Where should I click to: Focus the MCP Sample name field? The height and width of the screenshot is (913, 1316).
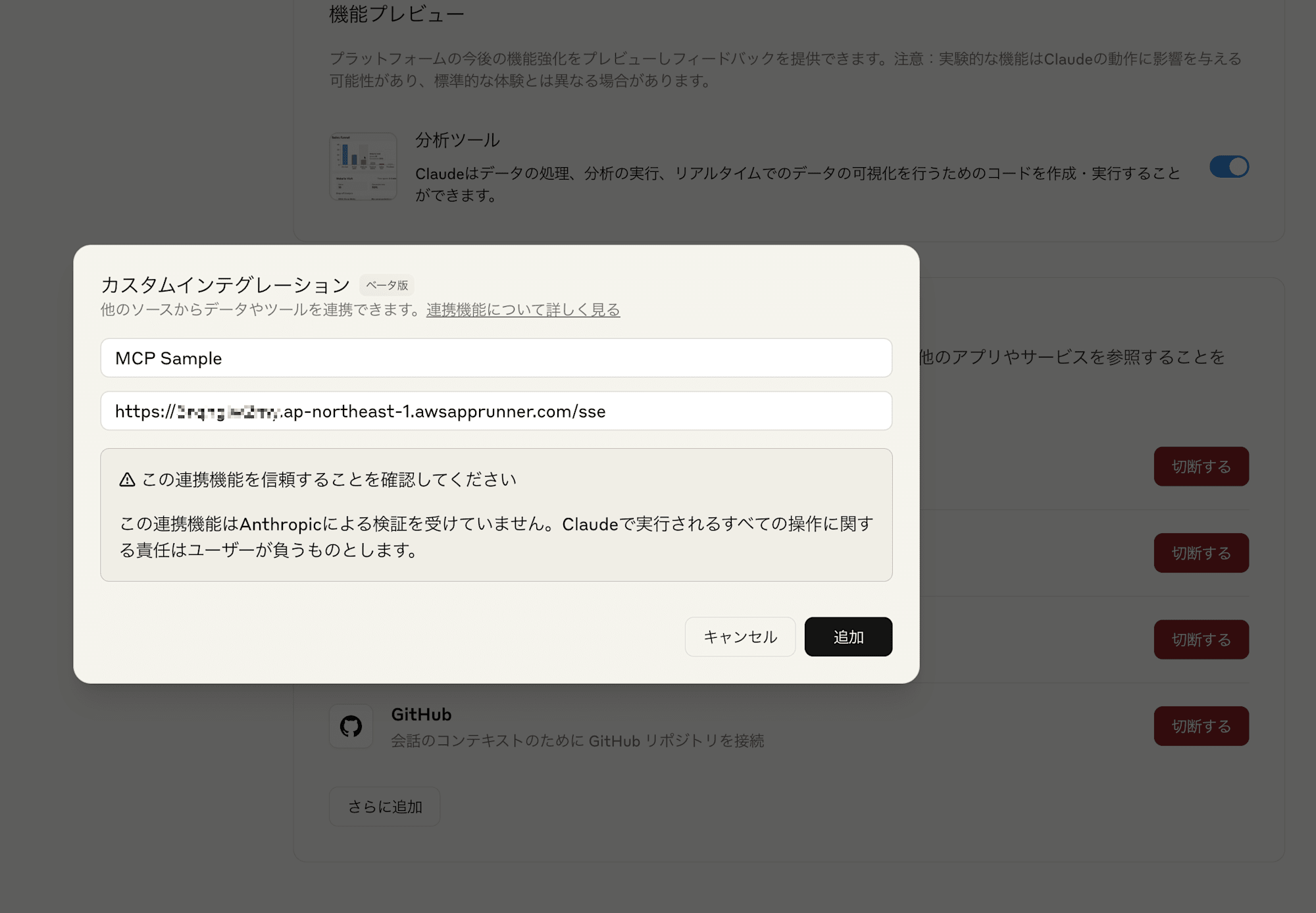[496, 358]
